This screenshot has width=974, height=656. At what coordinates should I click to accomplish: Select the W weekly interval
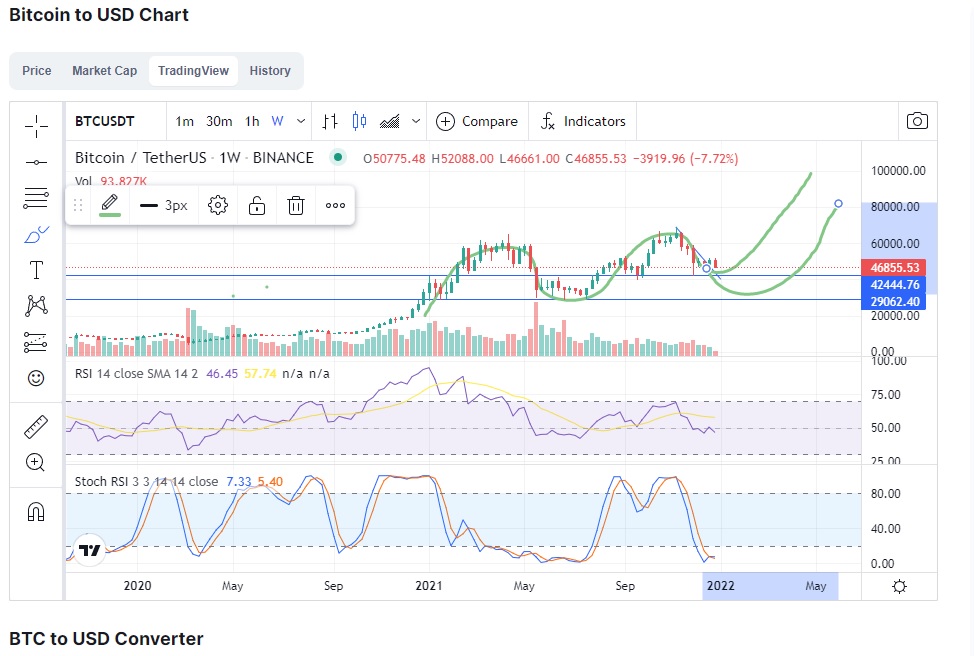coord(278,121)
